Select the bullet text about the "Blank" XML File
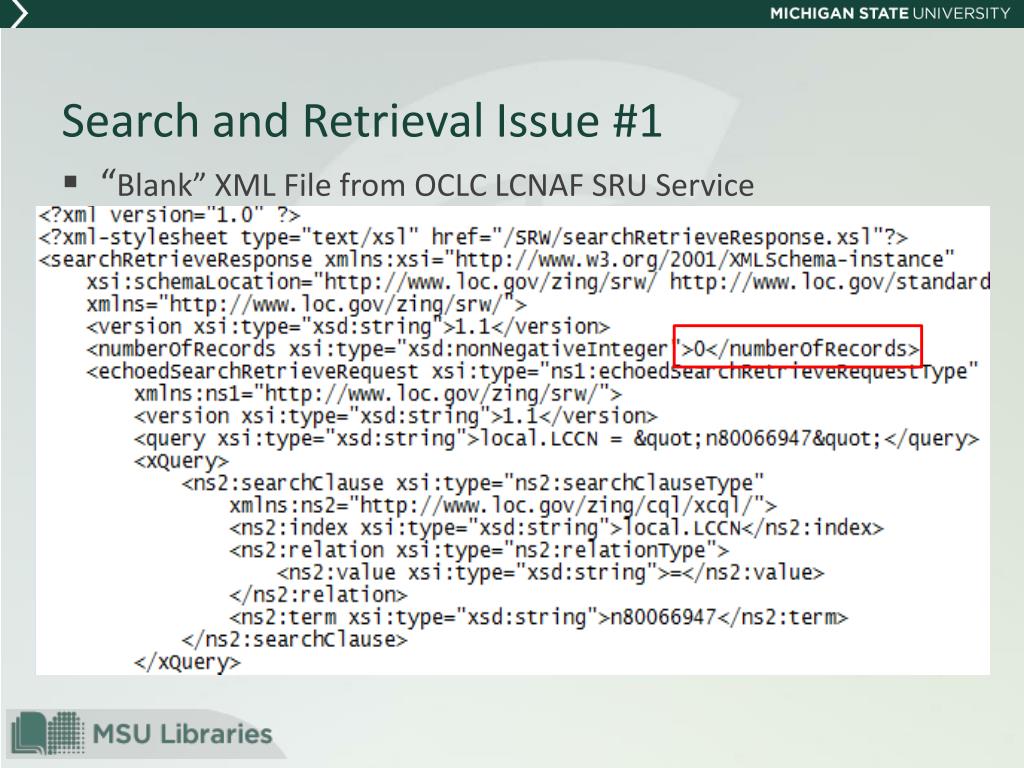The image size is (1024, 768). point(428,185)
